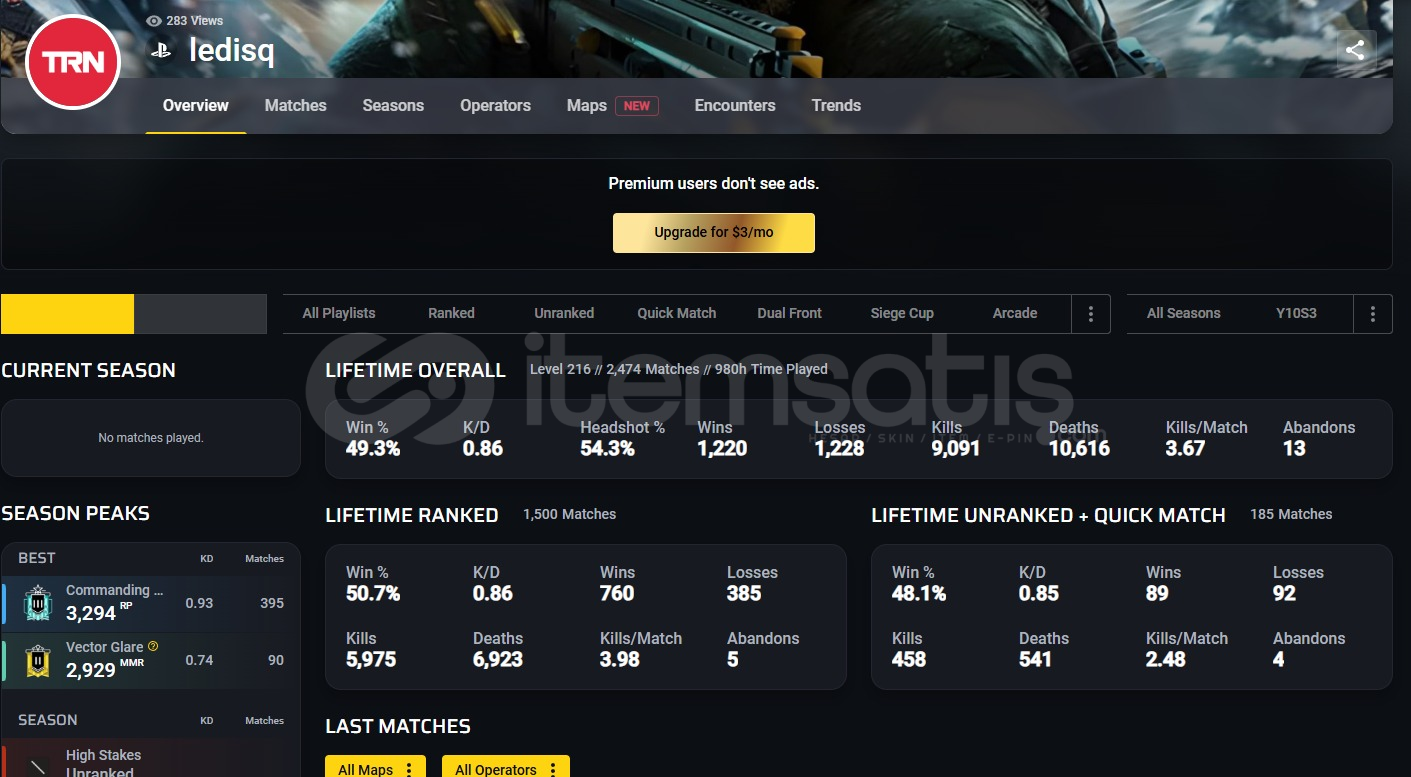Click the unranked Kills/Match 2.48 value
Viewport: 1411px width, 777px height.
click(x=1166, y=660)
